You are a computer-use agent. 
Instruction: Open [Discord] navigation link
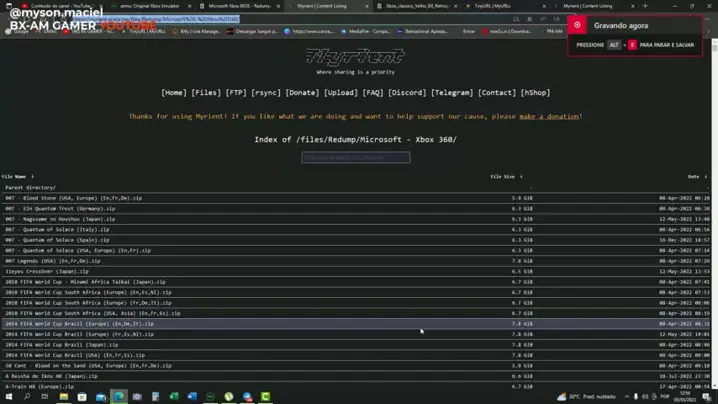[x=407, y=93]
